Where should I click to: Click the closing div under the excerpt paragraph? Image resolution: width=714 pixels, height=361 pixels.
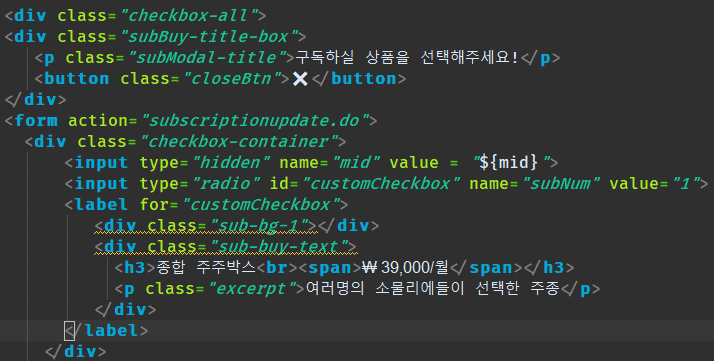click(x=126, y=309)
